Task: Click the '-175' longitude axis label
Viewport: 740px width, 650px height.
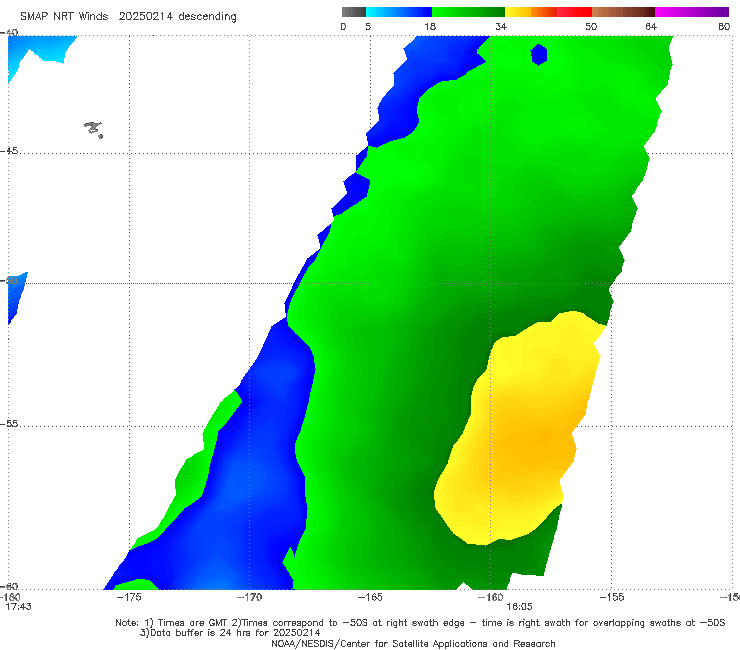Action: click(x=129, y=597)
